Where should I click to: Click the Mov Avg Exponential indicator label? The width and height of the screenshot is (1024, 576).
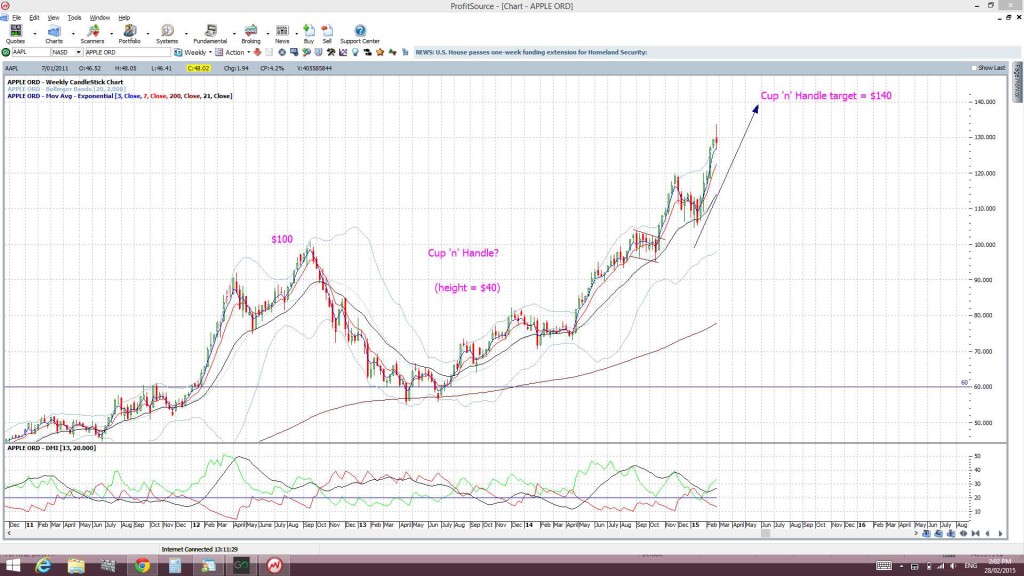point(120,96)
